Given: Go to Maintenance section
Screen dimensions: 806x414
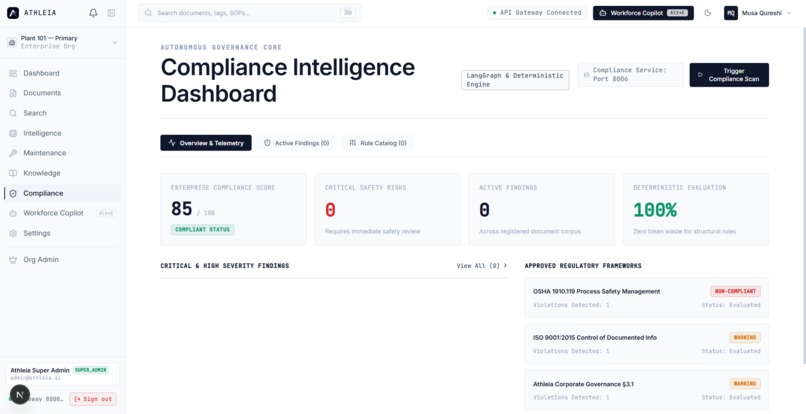Looking at the screenshot, I should [x=63, y=153].
